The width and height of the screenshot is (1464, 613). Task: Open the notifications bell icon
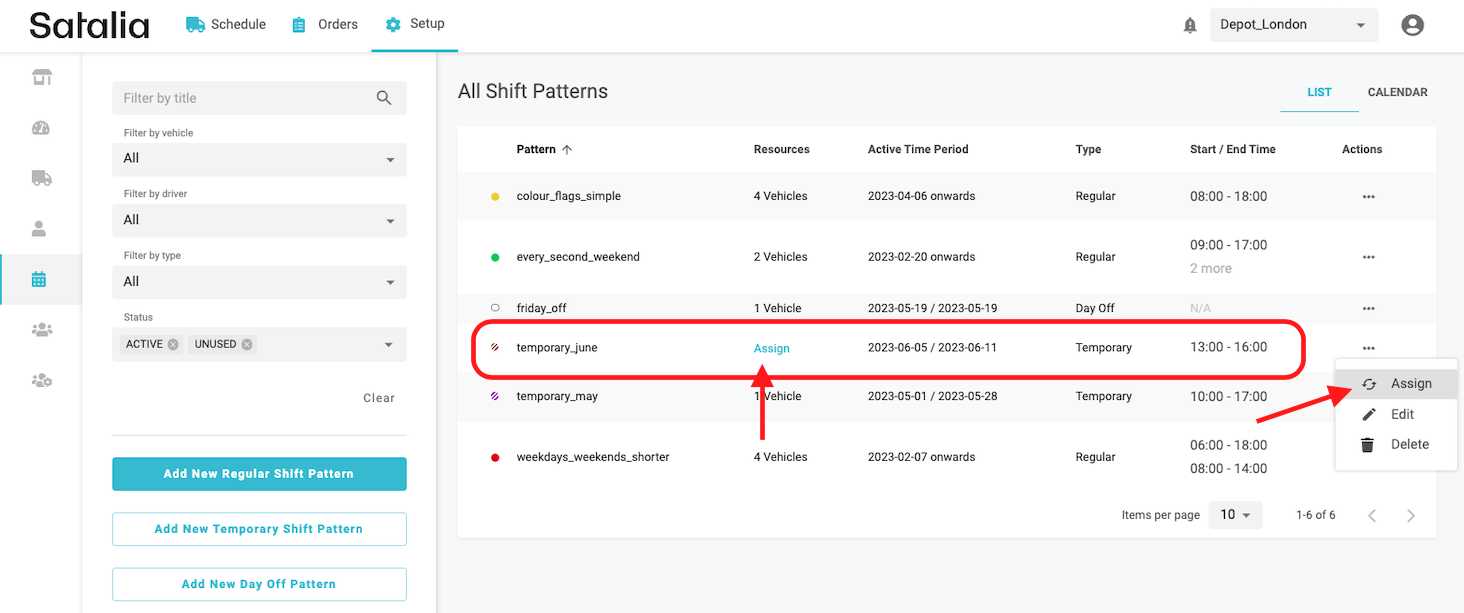click(x=1189, y=26)
